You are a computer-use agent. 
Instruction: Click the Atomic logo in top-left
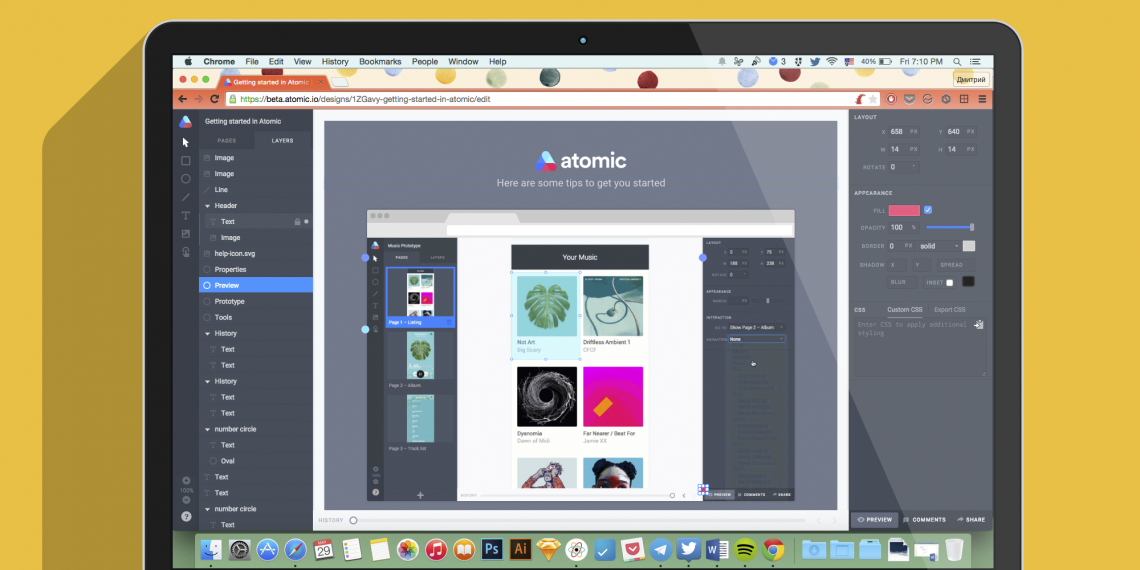tap(185, 122)
